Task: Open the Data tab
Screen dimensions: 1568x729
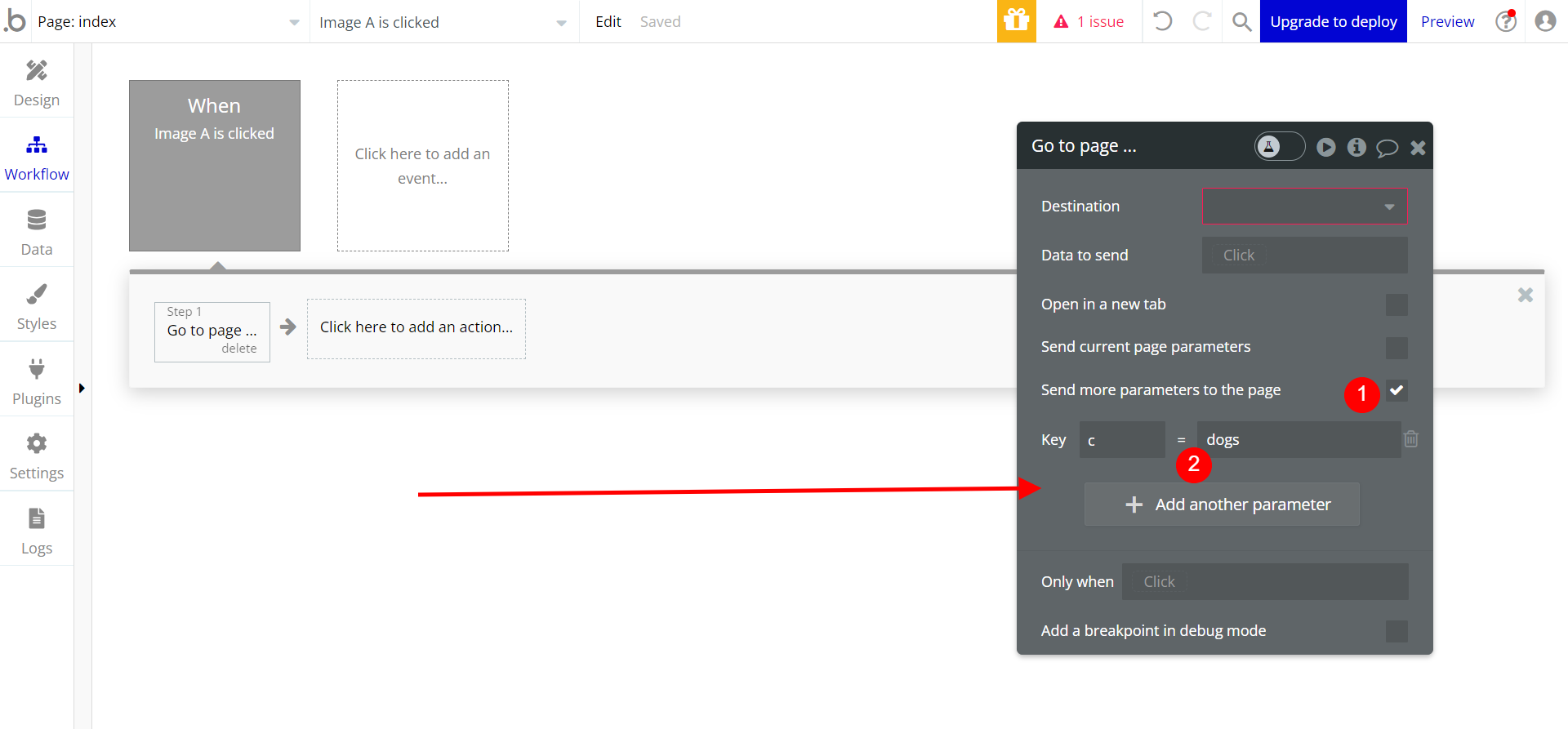Action: click(37, 233)
